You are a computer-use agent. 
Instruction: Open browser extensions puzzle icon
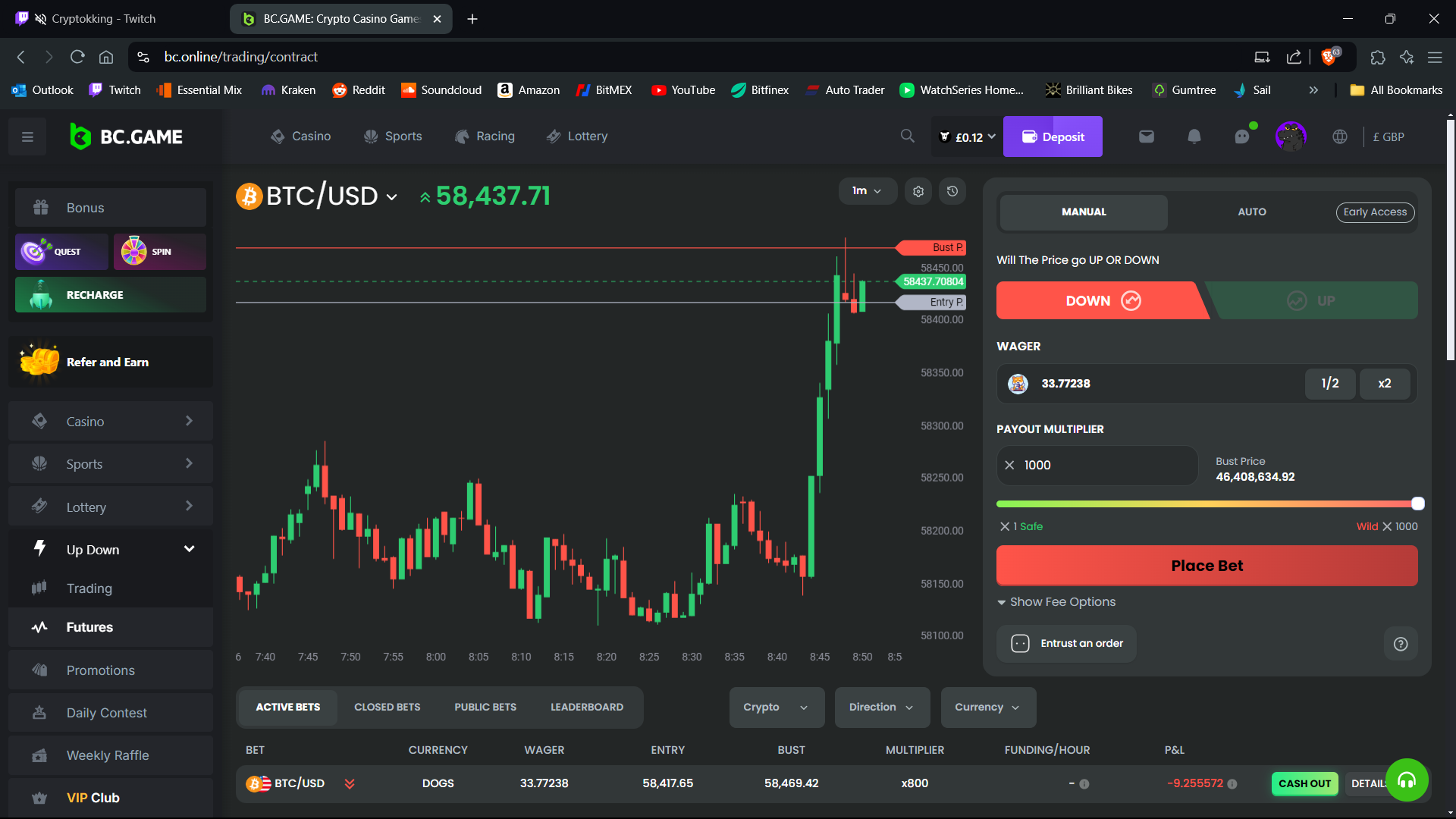[x=1378, y=57]
